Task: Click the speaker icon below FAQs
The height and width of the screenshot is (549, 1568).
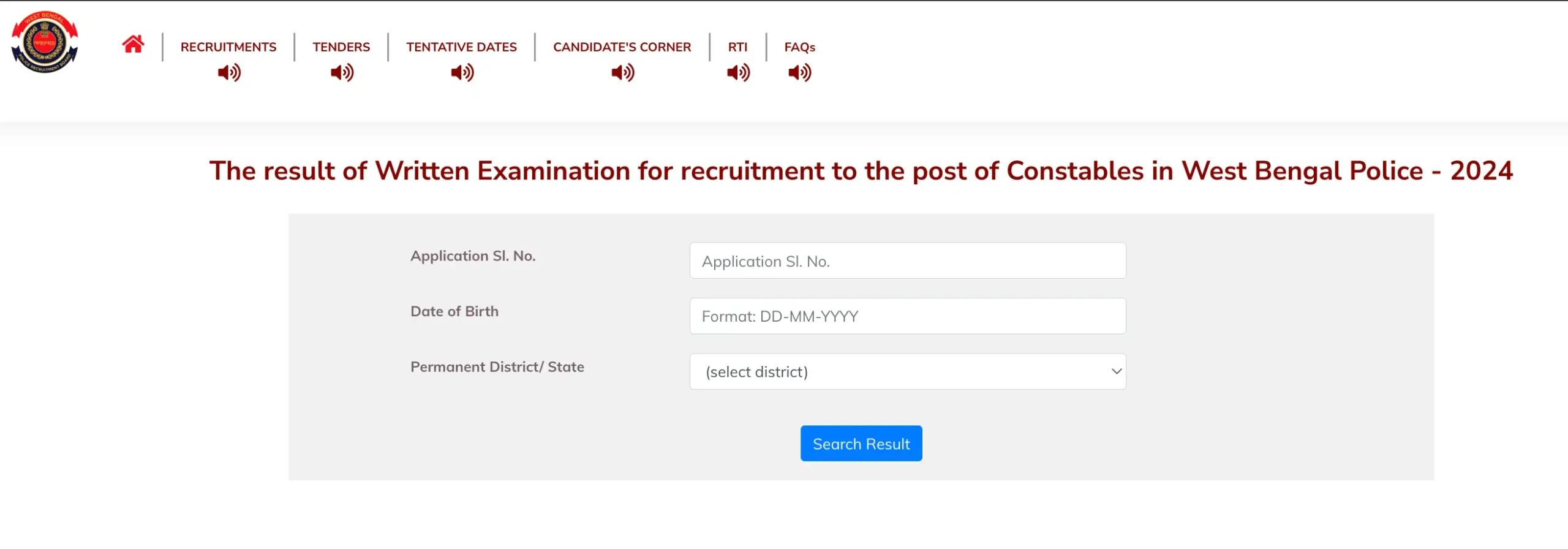Action: 799,73
